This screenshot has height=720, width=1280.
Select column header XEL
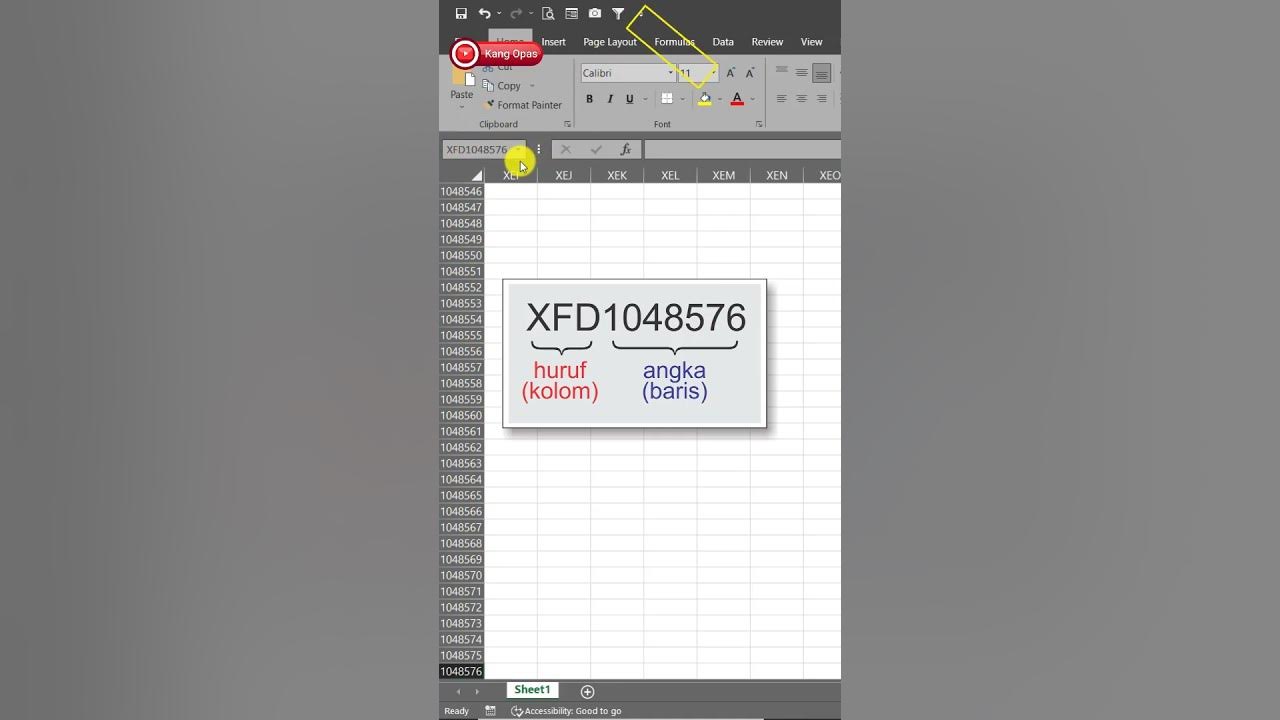pos(670,175)
